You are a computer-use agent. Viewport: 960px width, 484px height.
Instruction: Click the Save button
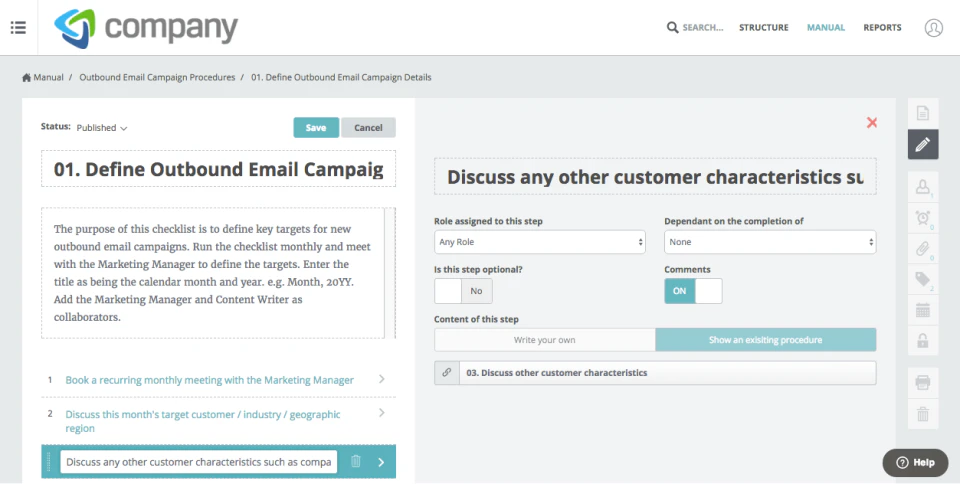[316, 128]
